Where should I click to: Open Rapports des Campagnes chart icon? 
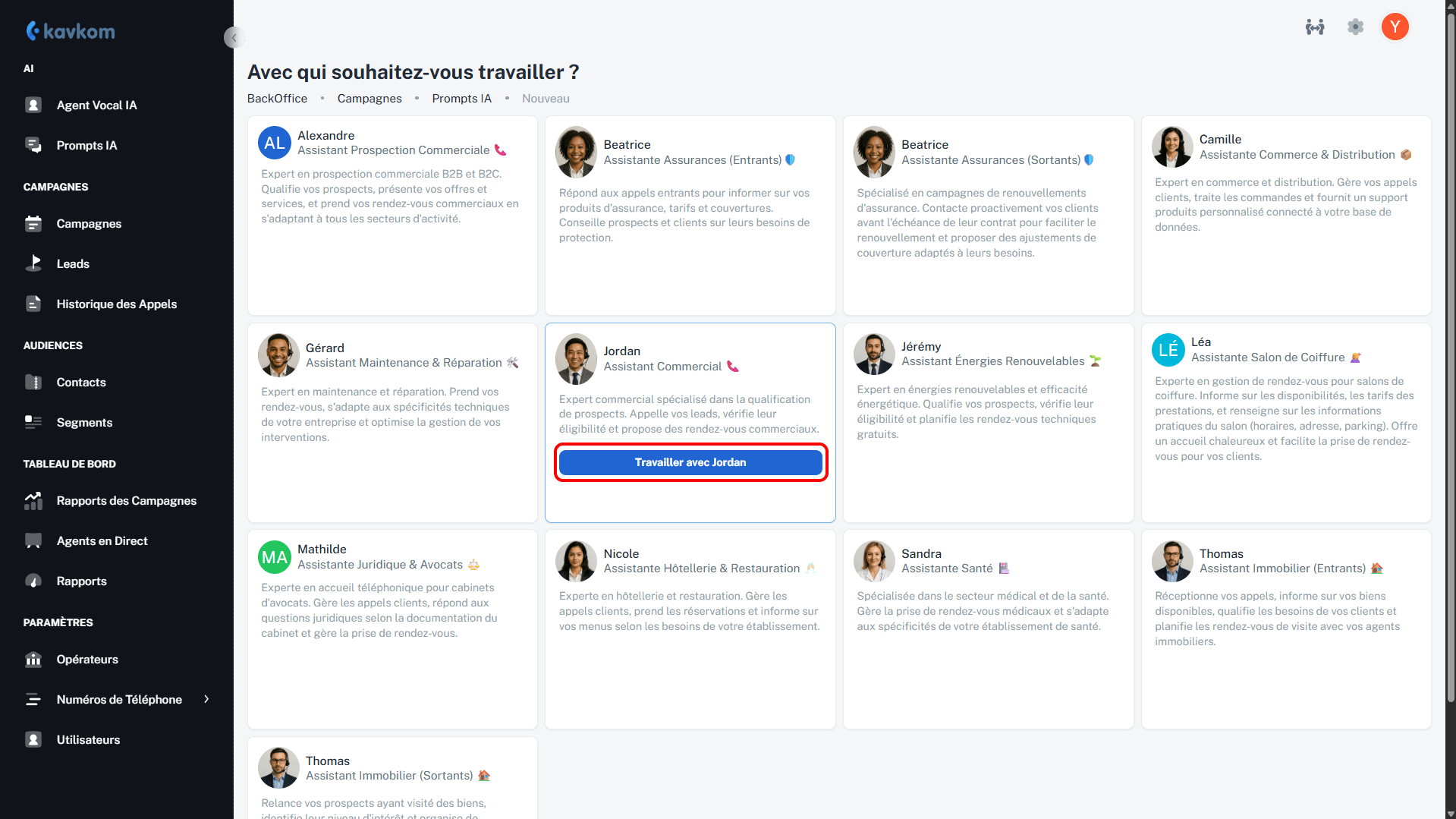[33, 501]
